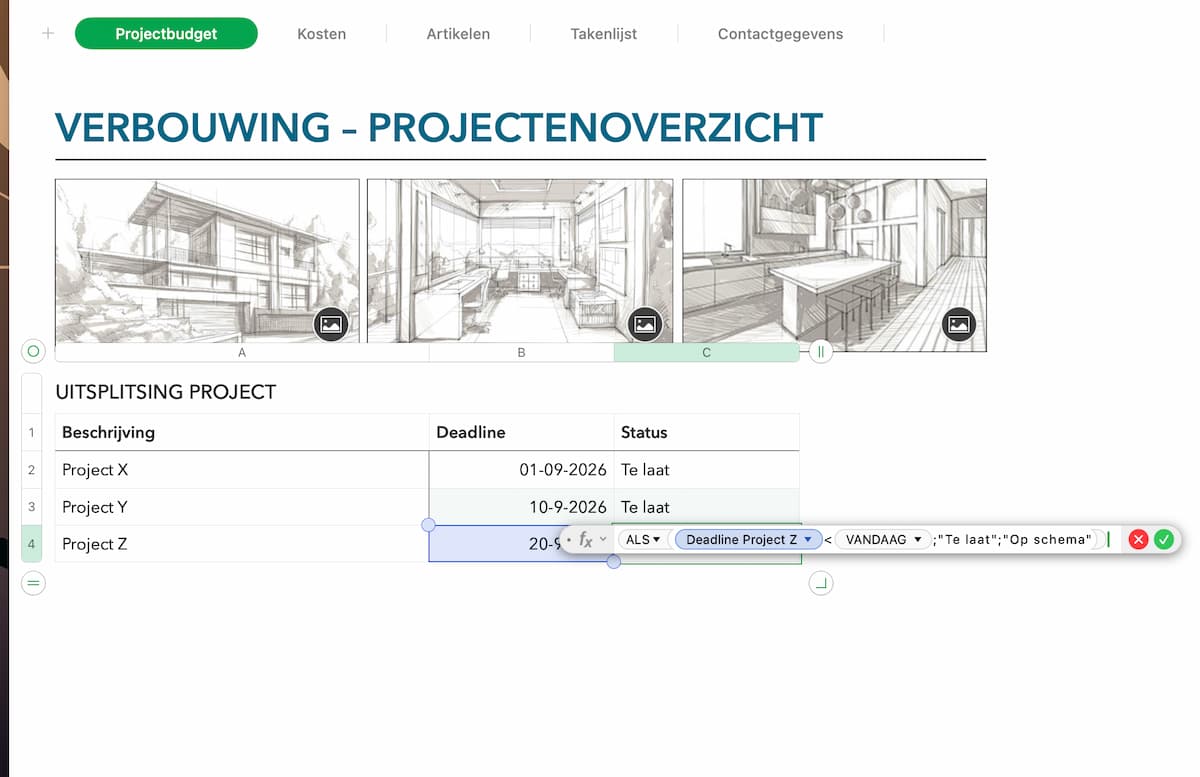Select the Project X cell

pos(242,470)
